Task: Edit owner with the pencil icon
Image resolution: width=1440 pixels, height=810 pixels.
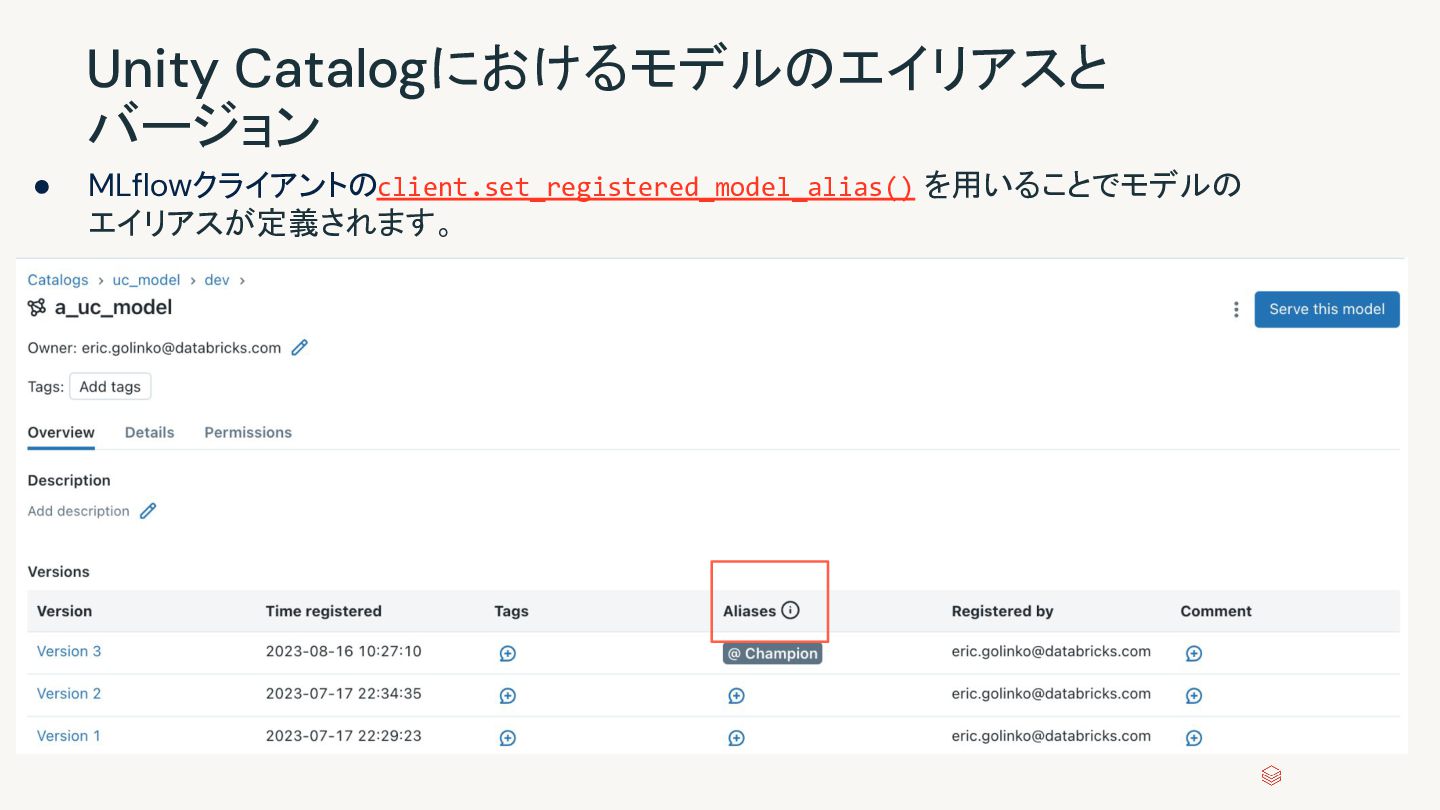Action: coord(299,348)
